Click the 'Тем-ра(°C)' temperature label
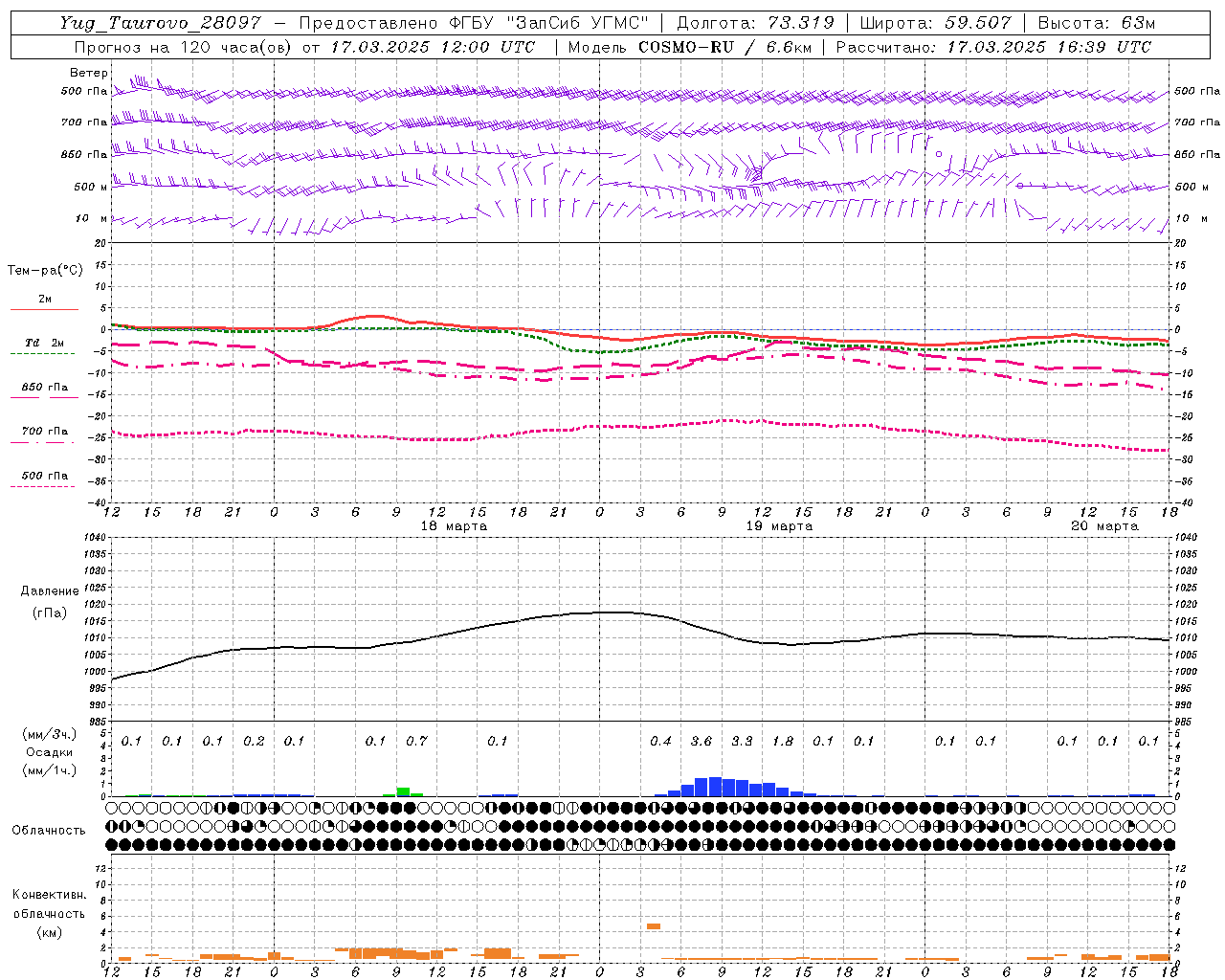This screenshot has height=980, width=1225. click(x=45, y=271)
